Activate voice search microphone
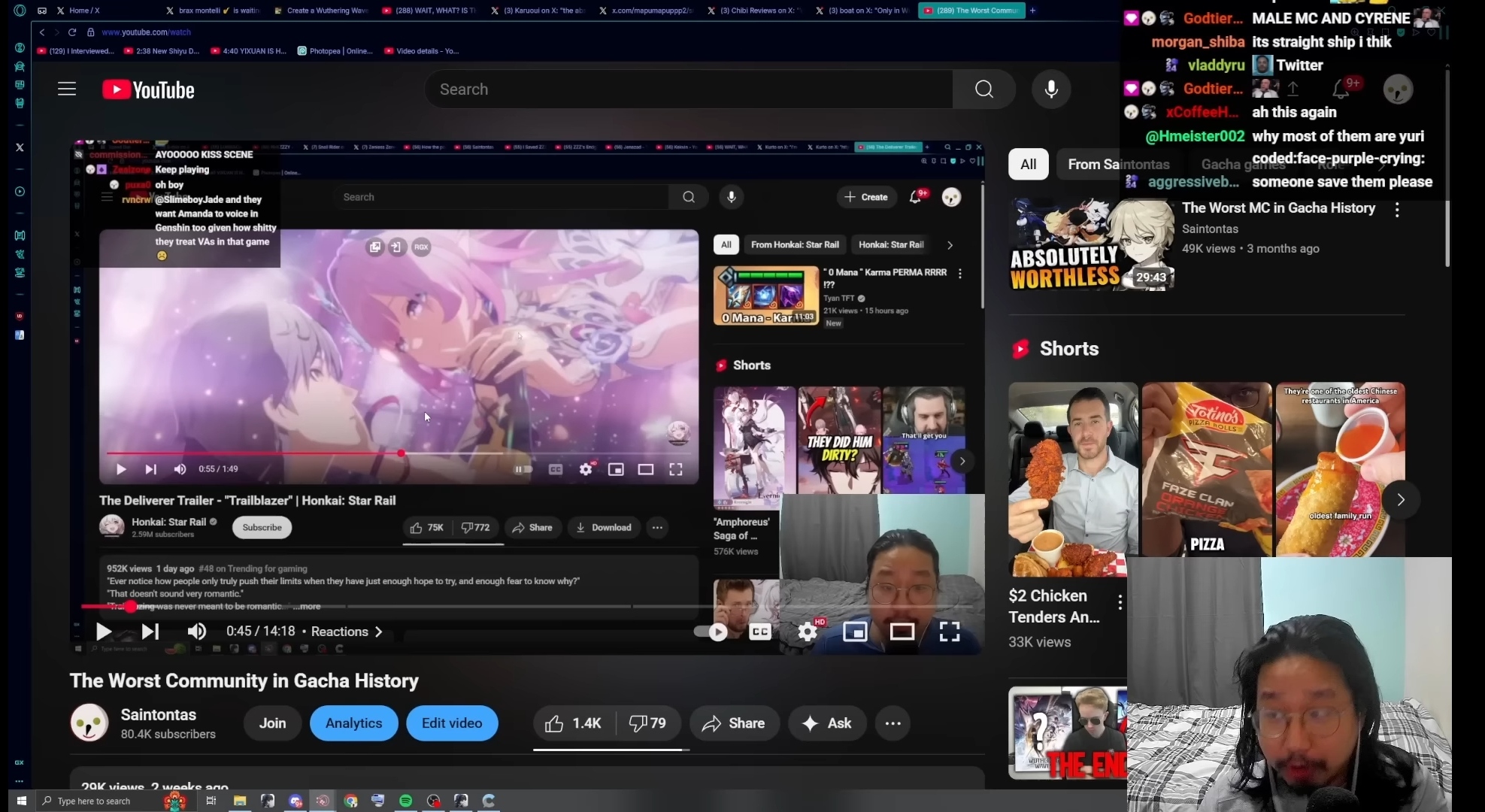Viewport: 1485px width, 812px height. tap(1051, 89)
